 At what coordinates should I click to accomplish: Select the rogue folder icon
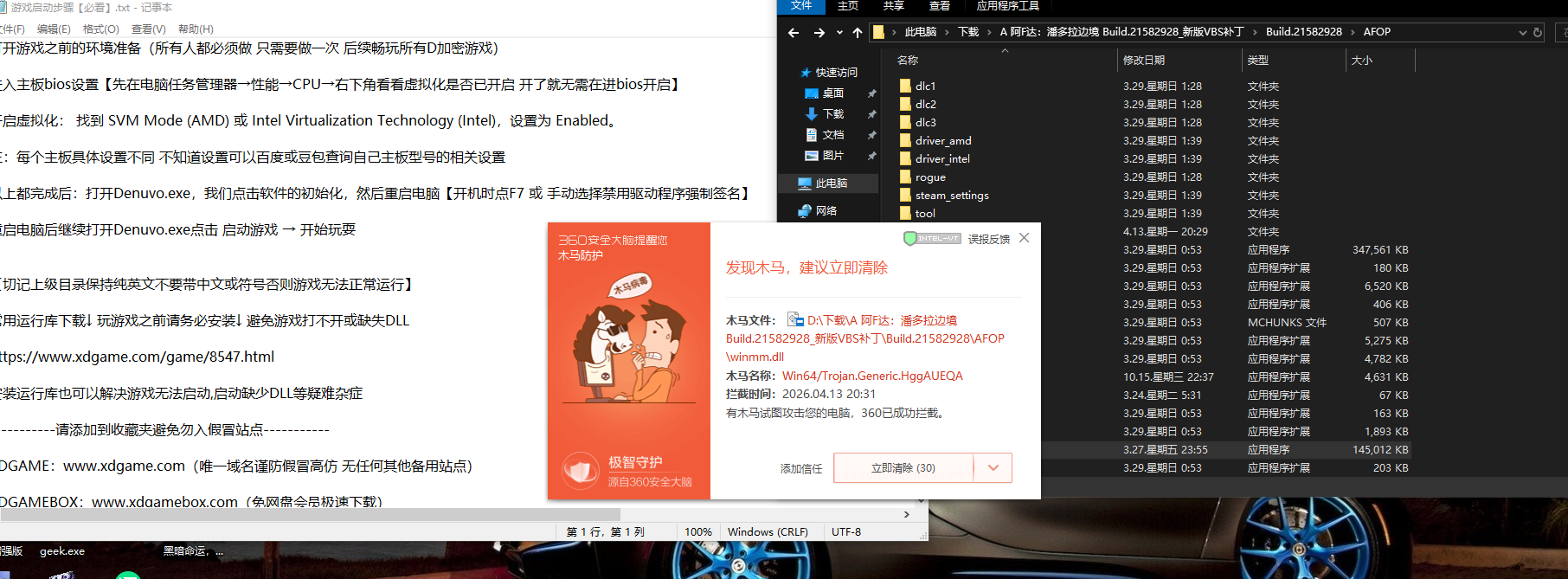tap(905, 177)
